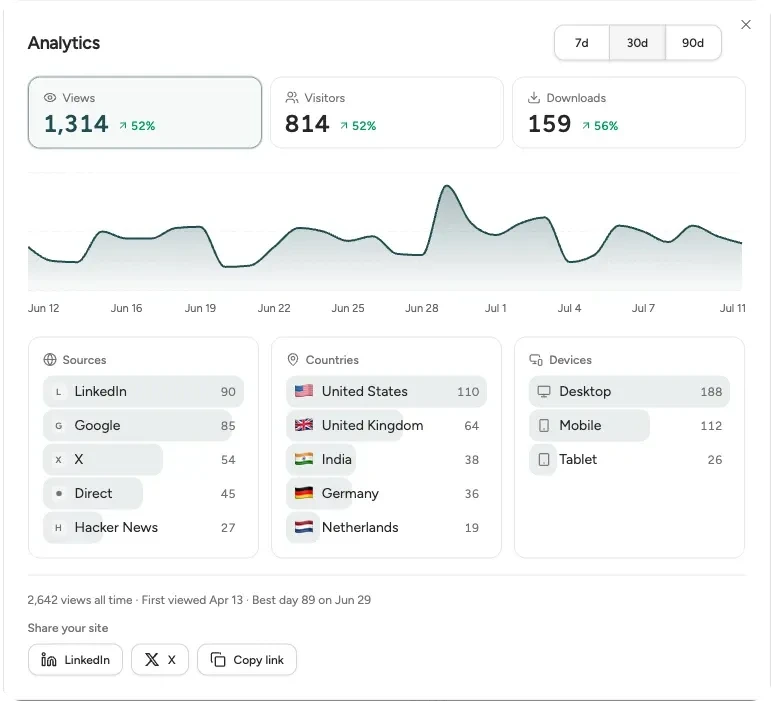The height and width of the screenshot is (701, 772).
Task: Click the 814 visitors total
Action: point(307,124)
